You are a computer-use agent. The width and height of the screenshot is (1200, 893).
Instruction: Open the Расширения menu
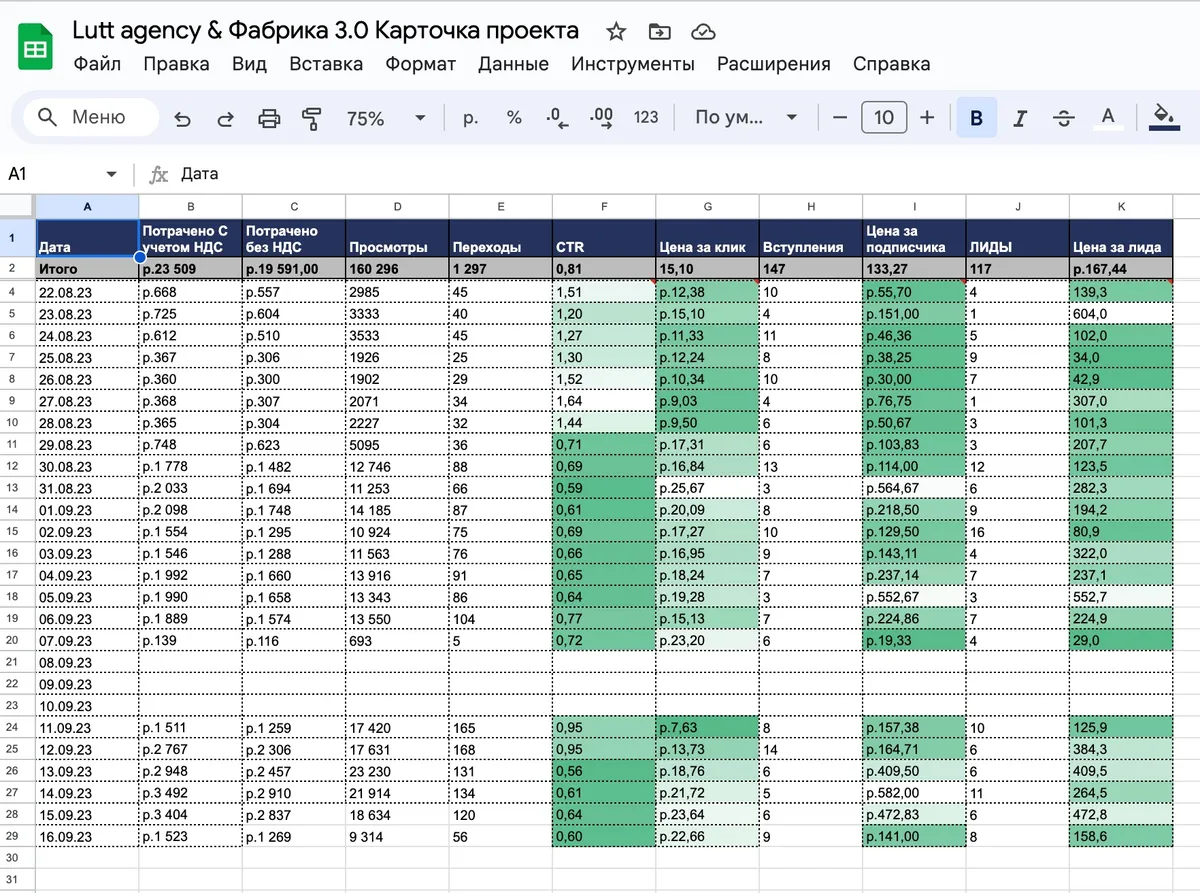click(x=773, y=64)
